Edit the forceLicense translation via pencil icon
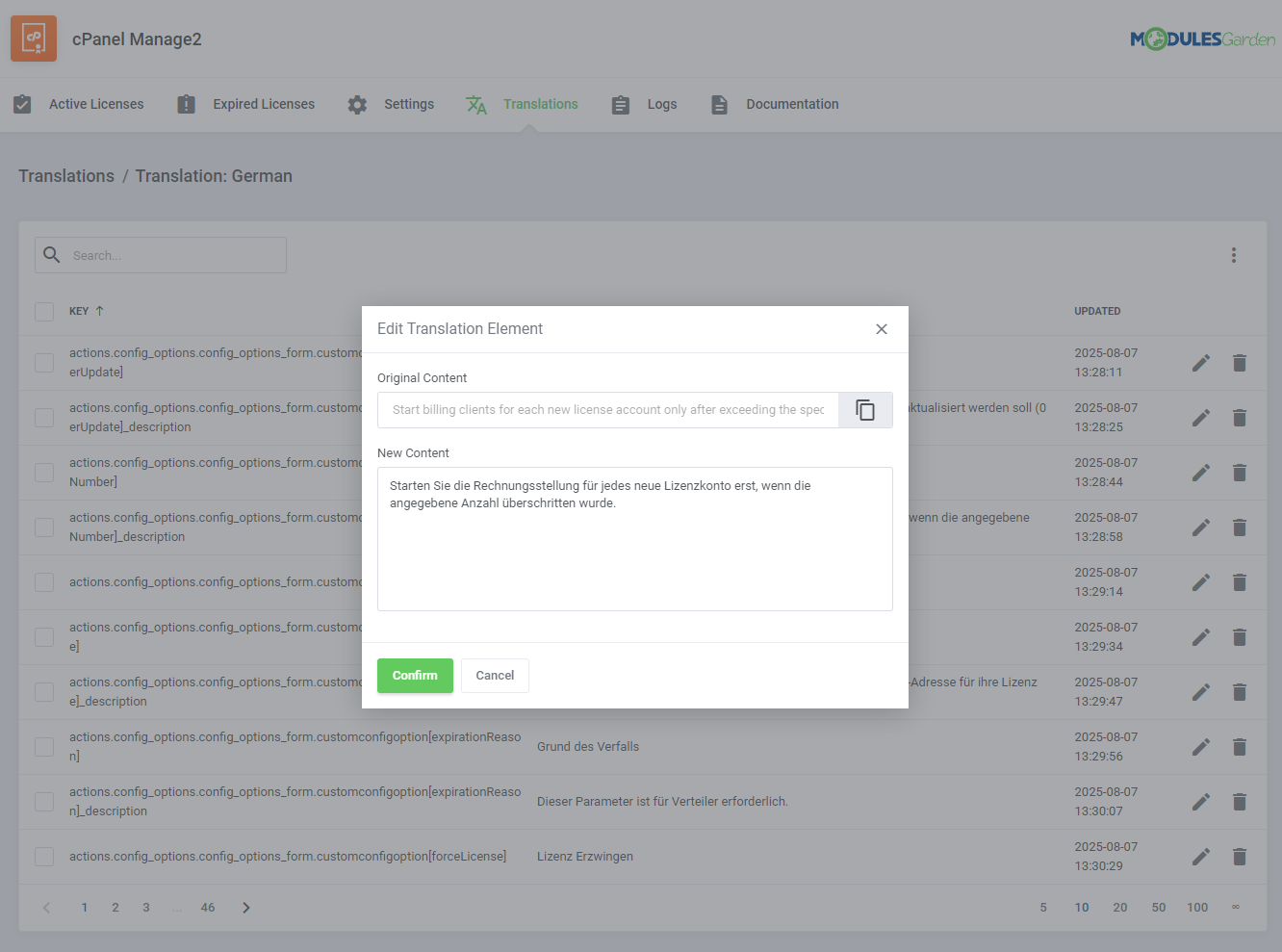This screenshot has height=952, width=1282. pos(1200,856)
